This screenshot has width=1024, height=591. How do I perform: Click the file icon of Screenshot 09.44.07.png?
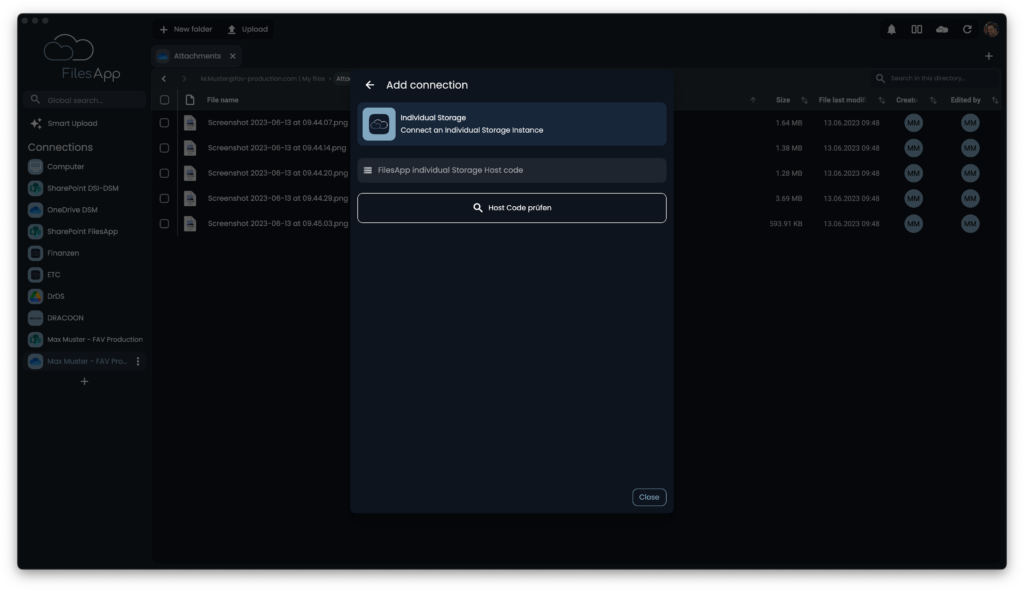pos(190,123)
